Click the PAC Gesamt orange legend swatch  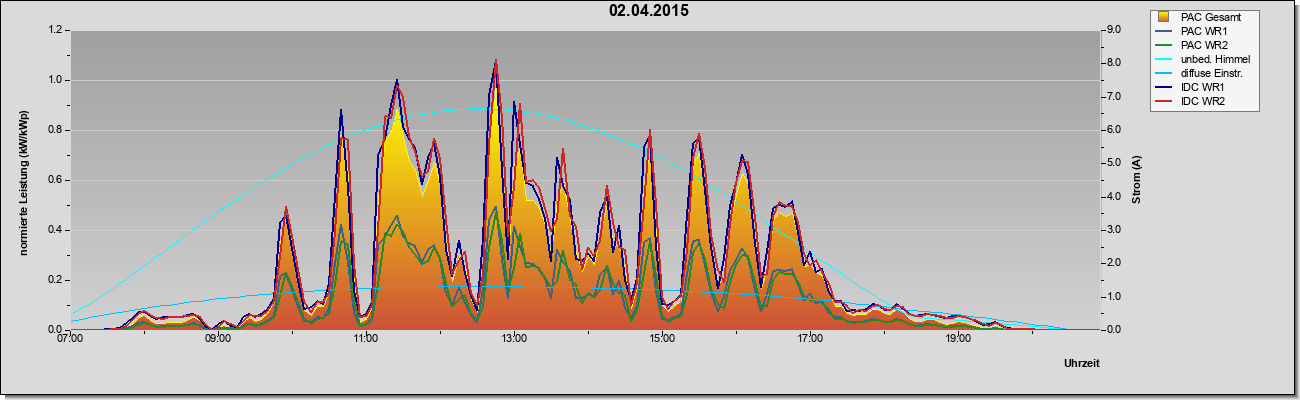pyautogui.click(x=1164, y=17)
